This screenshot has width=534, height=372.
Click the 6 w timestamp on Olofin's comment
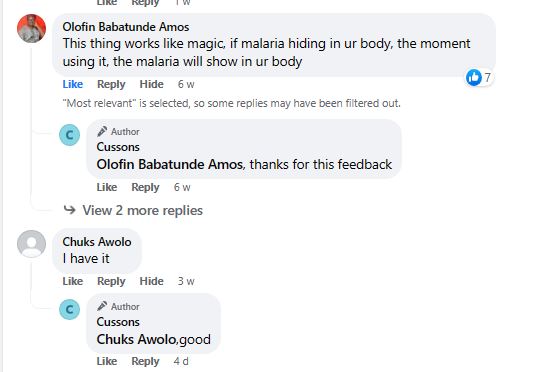click(186, 84)
